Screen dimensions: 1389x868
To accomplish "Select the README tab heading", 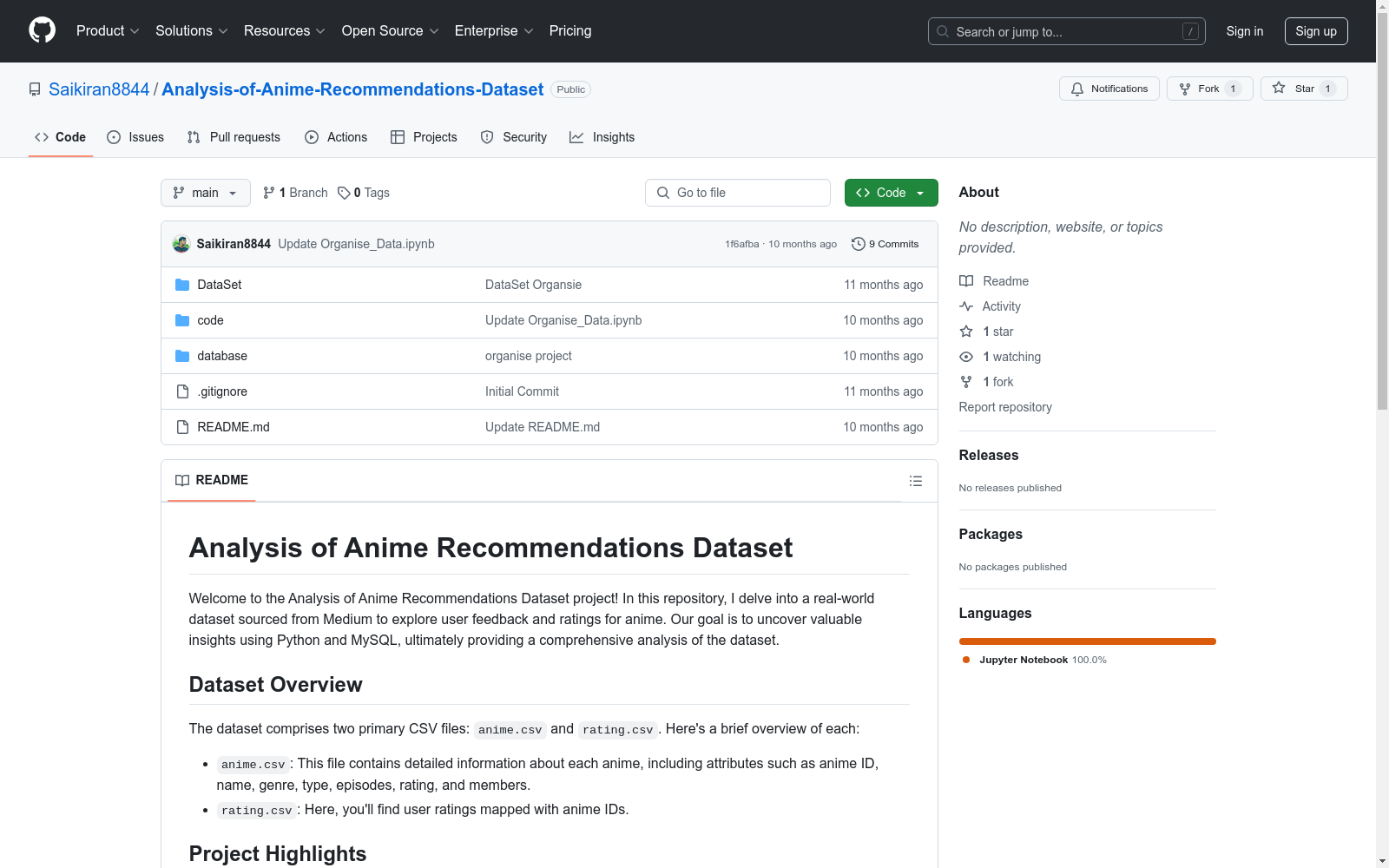I will pyautogui.click(x=212, y=480).
